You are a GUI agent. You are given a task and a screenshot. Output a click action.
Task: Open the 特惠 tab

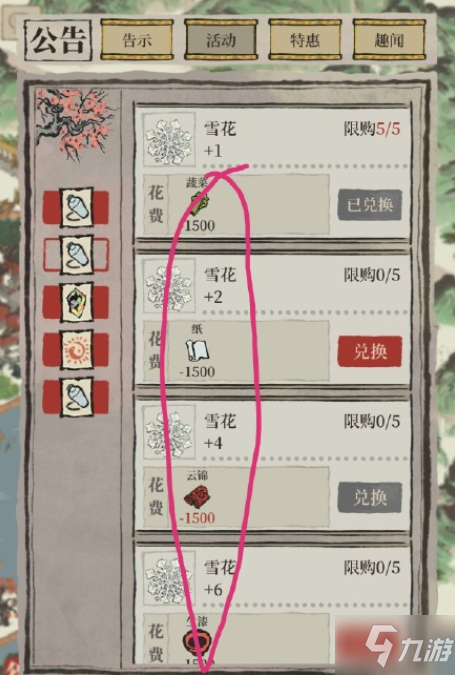click(305, 40)
